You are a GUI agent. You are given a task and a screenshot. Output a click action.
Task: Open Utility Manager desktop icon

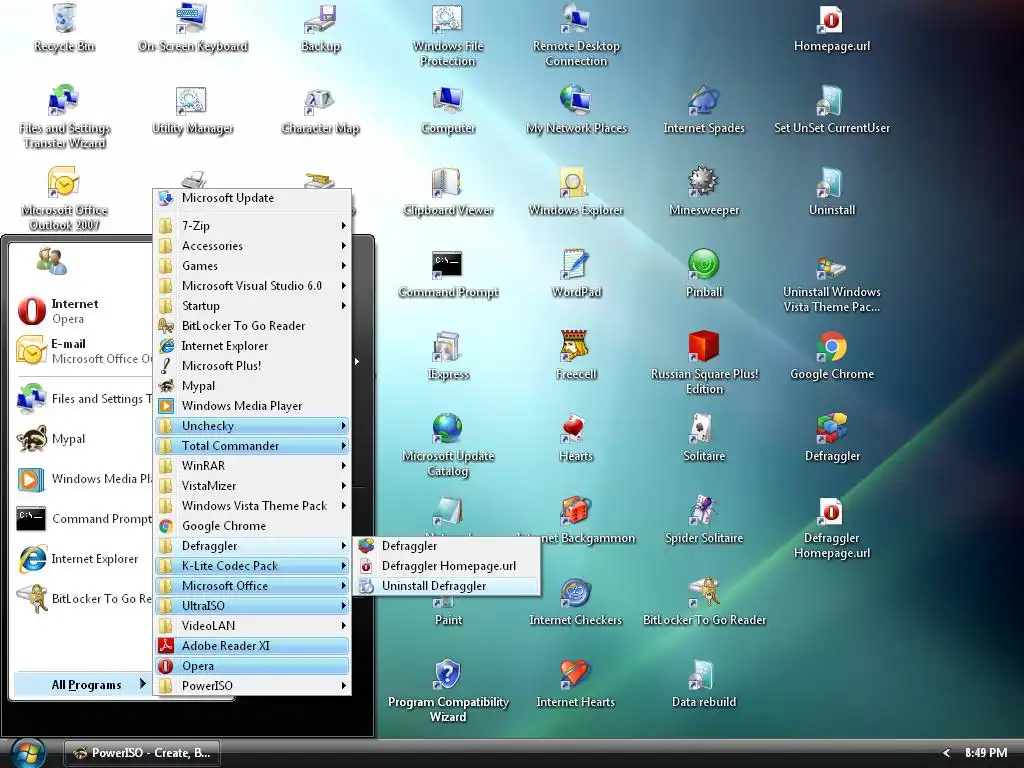pyautogui.click(x=192, y=110)
